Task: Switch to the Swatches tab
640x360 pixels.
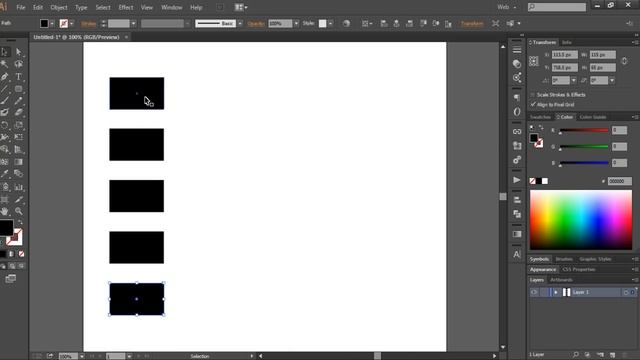Action: [540, 117]
